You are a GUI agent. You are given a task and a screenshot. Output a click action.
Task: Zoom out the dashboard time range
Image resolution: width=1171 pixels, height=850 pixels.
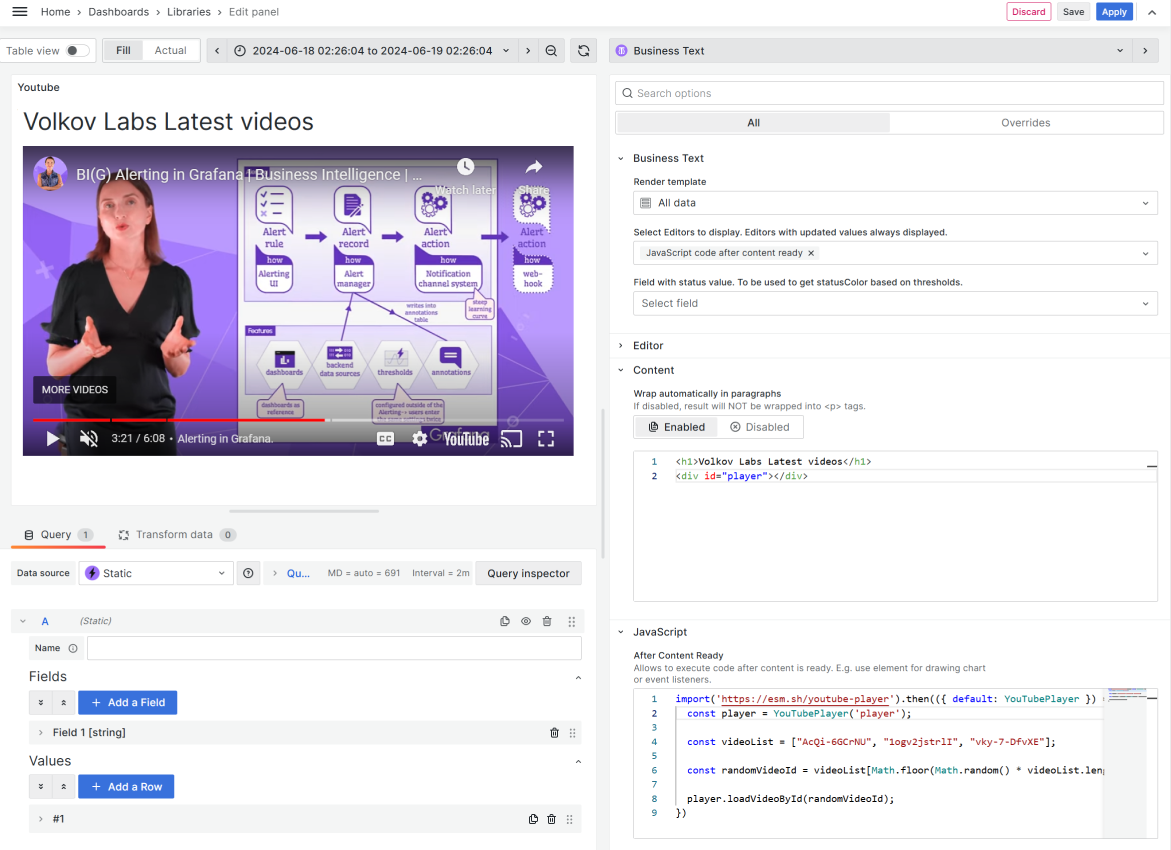pos(551,50)
